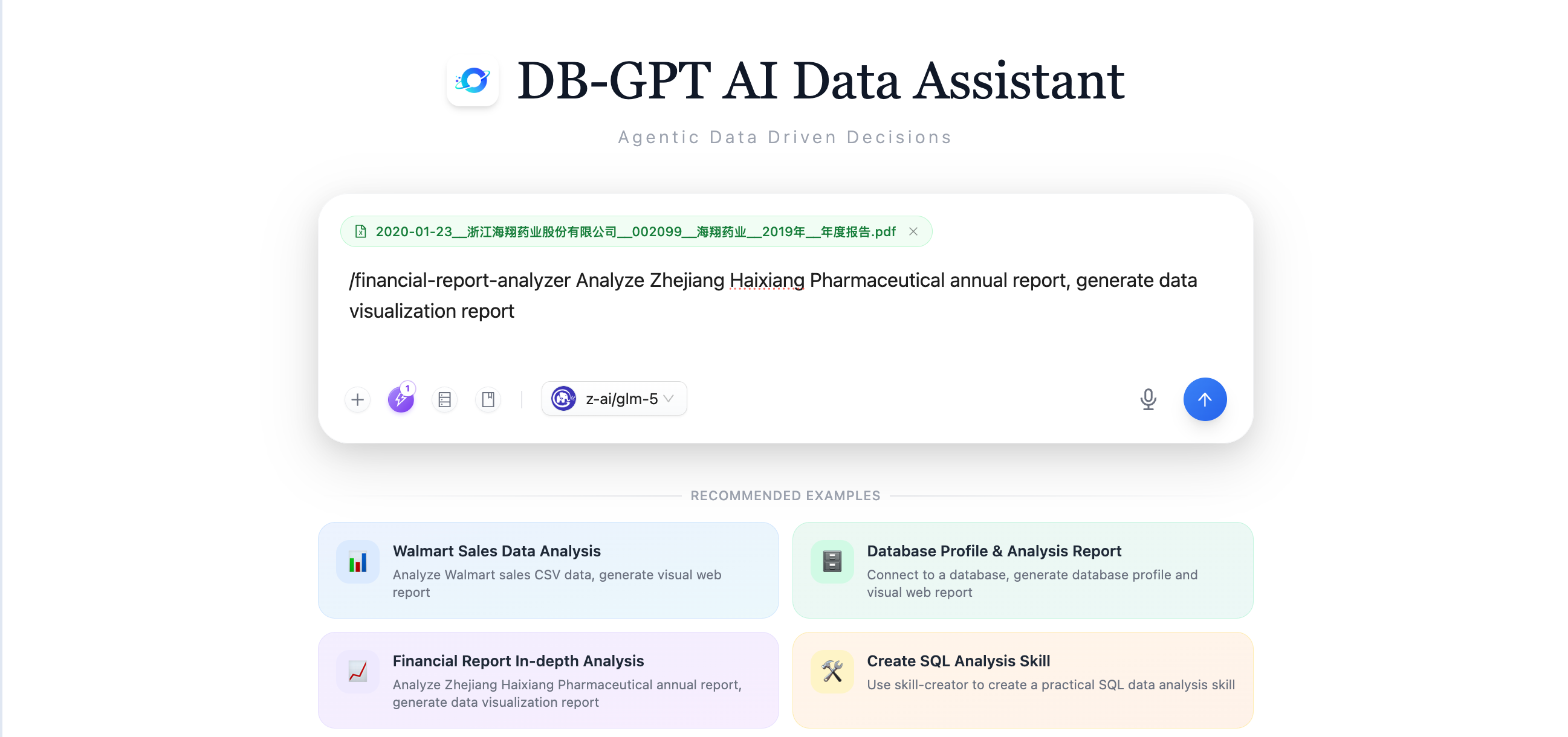Open Financial Report In-depth Analysis example
The height and width of the screenshot is (737, 1568).
[548, 680]
